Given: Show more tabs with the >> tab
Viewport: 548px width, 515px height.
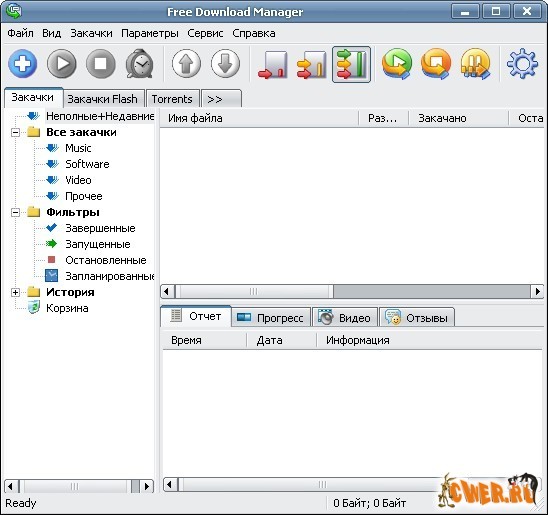Looking at the screenshot, I should click(221, 99).
